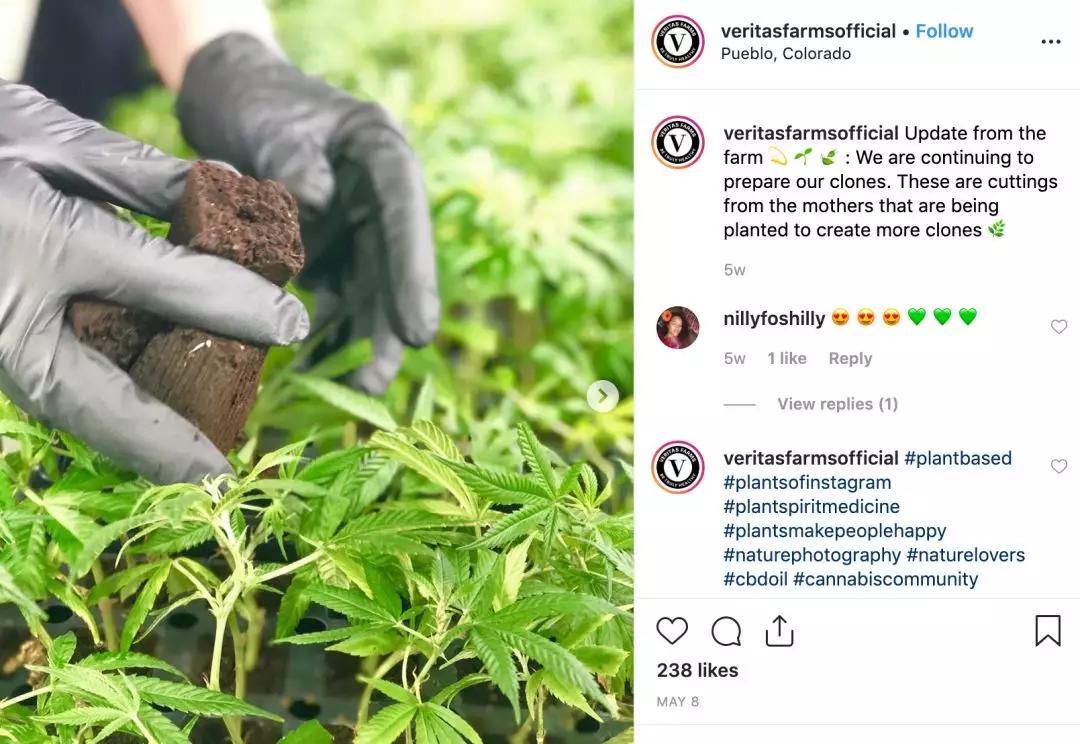Open veritasfarmsofficial profile avatar in header
This screenshot has width=1080, height=744.
(678, 41)
